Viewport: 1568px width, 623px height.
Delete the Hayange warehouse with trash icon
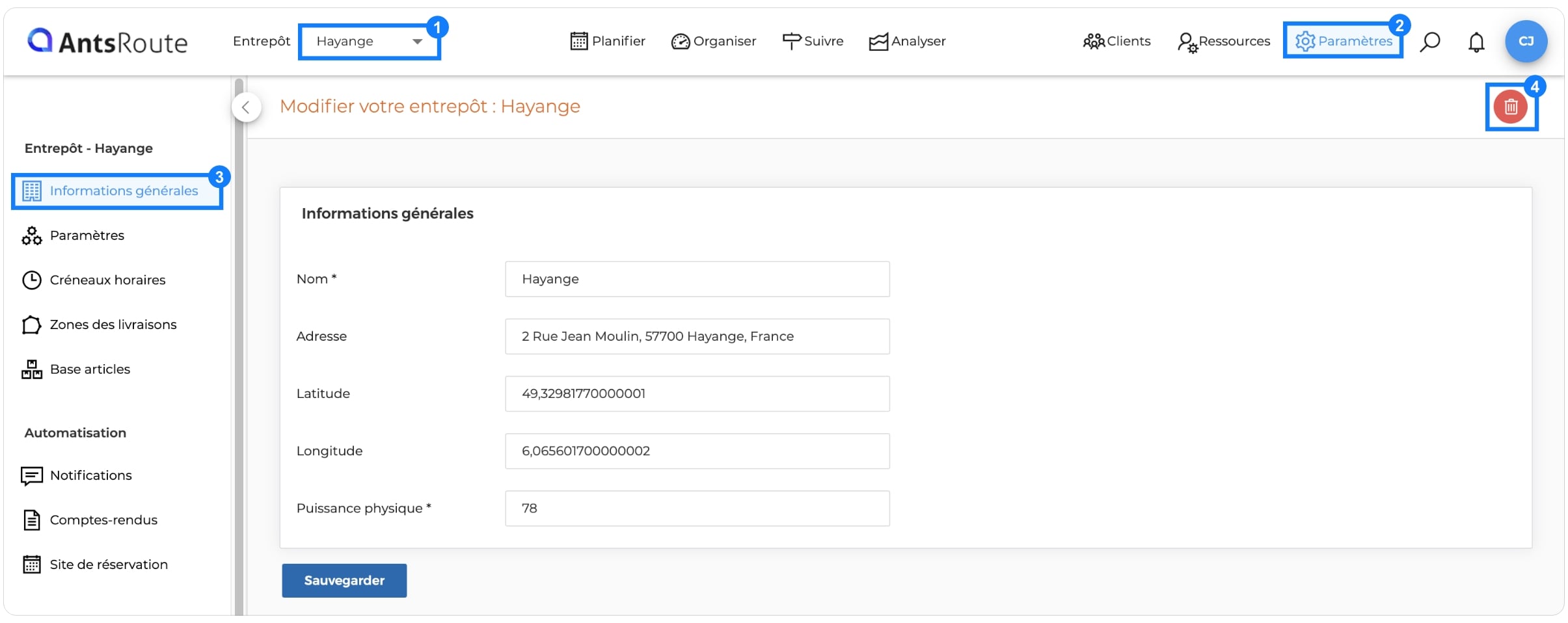[1511, 107]
